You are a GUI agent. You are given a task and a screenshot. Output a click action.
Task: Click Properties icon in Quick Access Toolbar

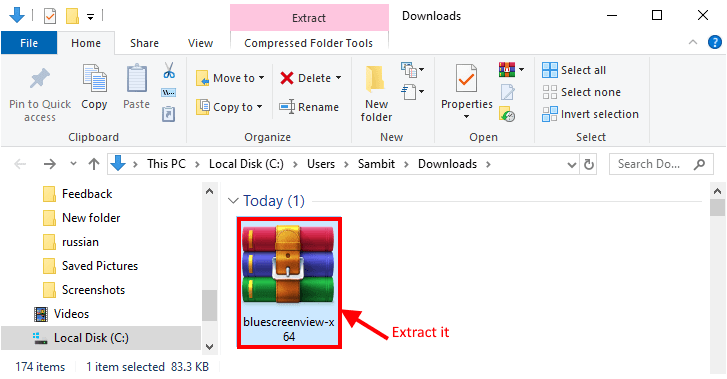click(x=50, y=16)
